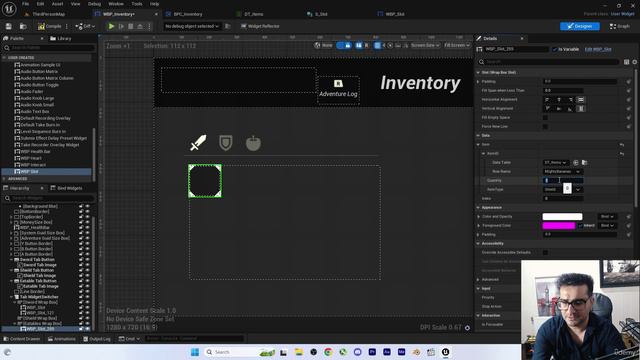The height and width of the screenshot is (360, 640).
Task: Click Color and Opacity white swatch
Action: point(562,217)
